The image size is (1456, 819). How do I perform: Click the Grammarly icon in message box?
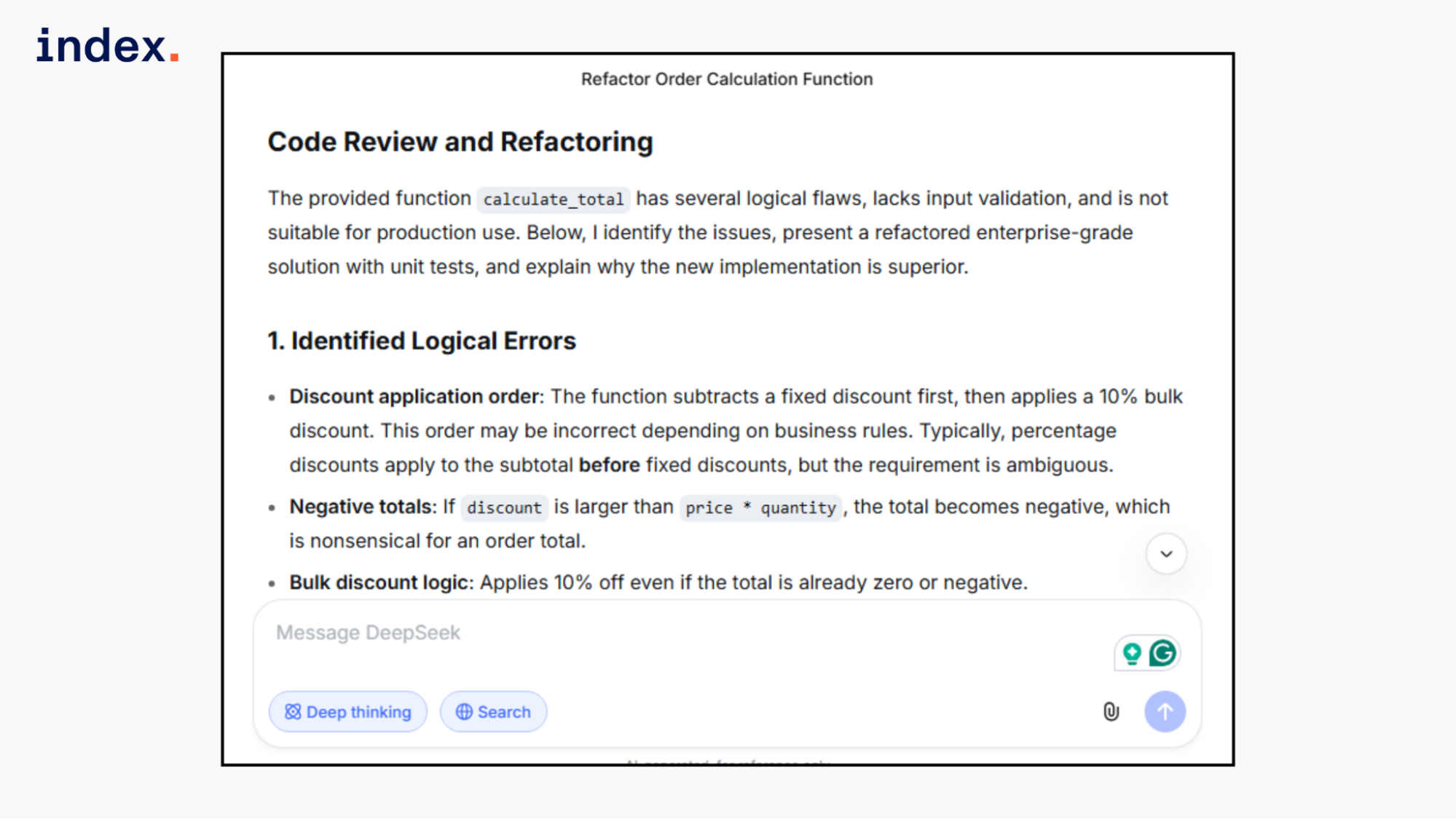[x=1162, y=653]
